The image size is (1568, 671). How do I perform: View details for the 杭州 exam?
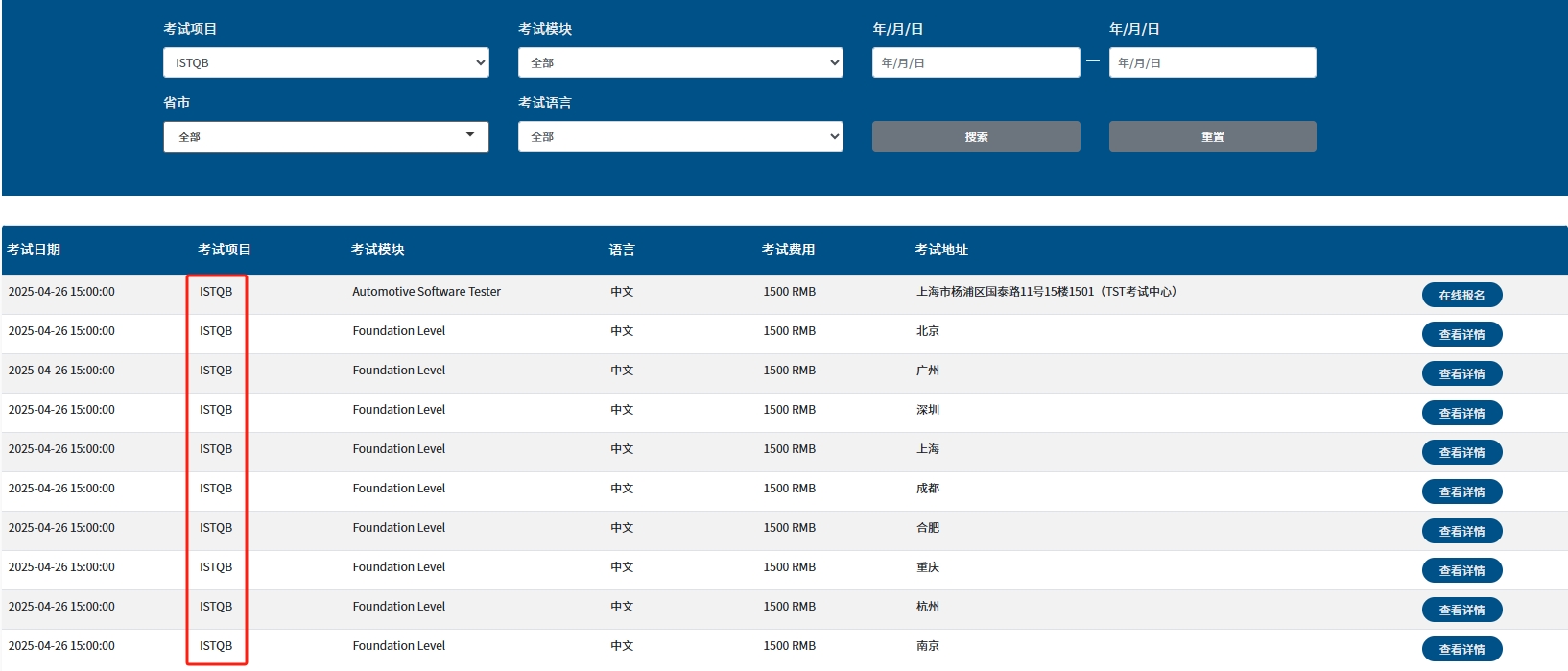point(1461,610)
